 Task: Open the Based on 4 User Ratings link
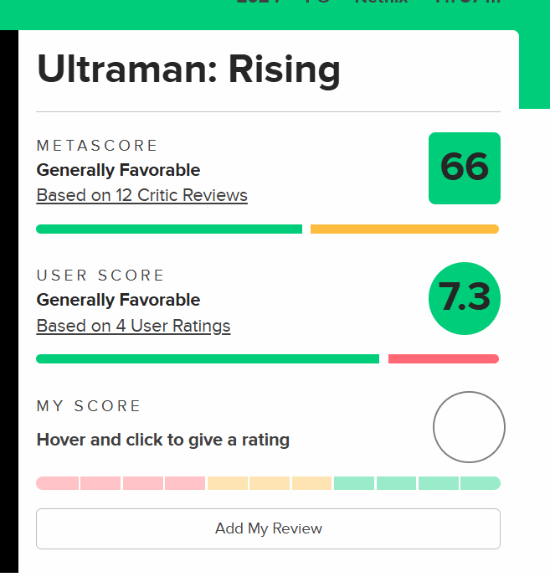(133, 326)
